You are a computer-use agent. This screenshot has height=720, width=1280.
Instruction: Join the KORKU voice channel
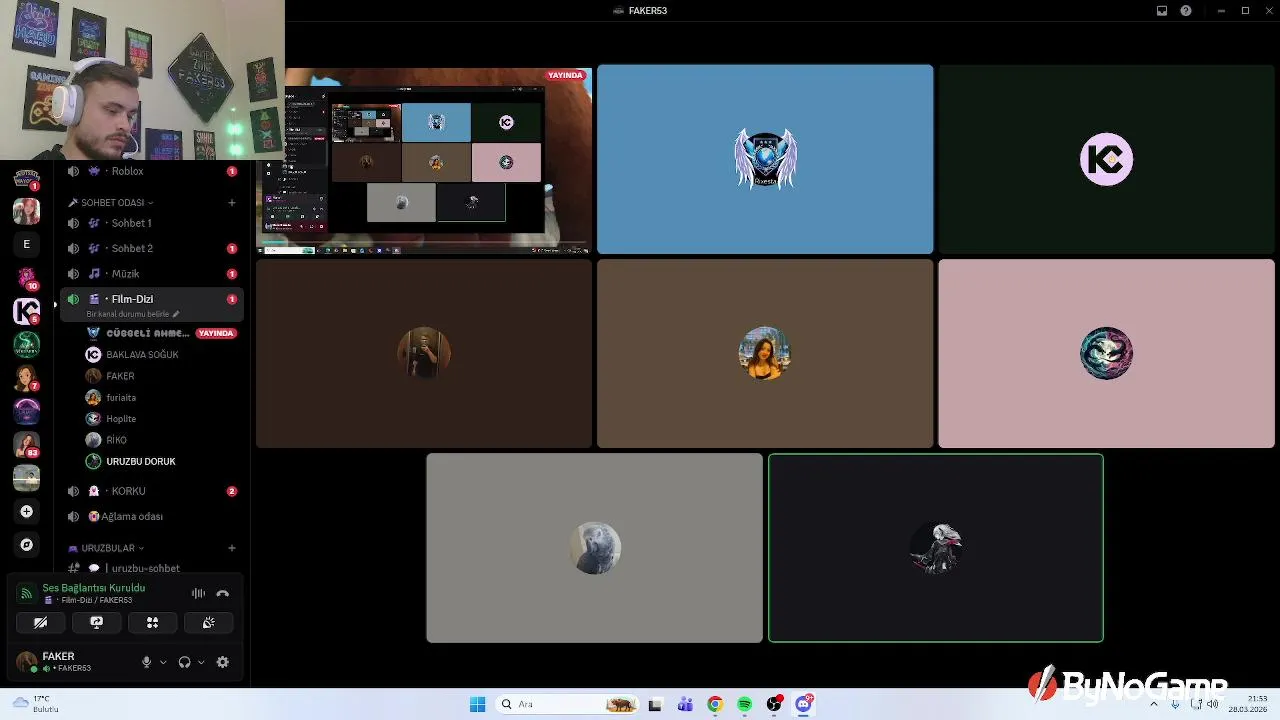[x=151, y=491]
